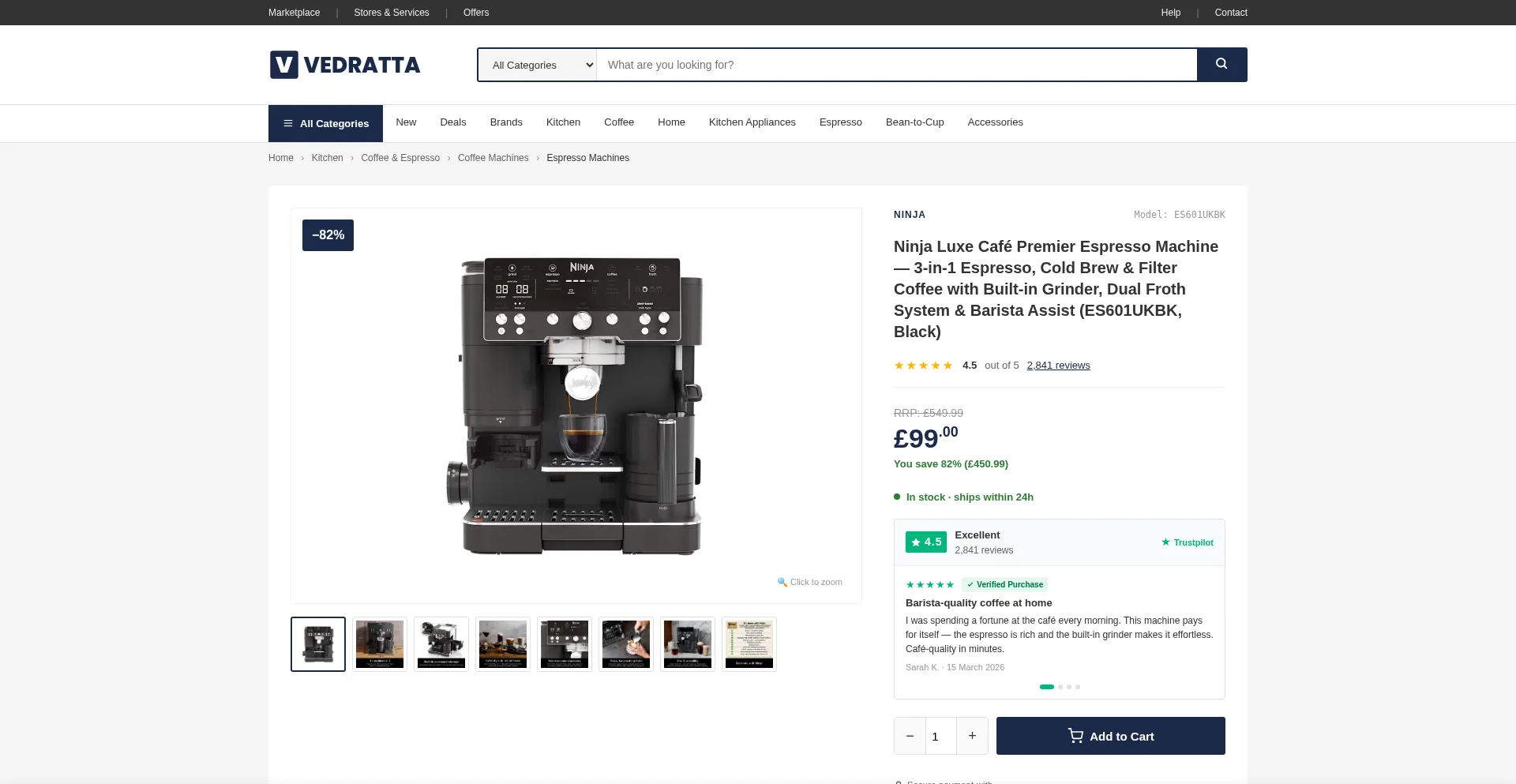Click the 'Barista-quality coffee at home' review title
Image resolution: width=1516 pixels, height=784 pixels.
978,603
